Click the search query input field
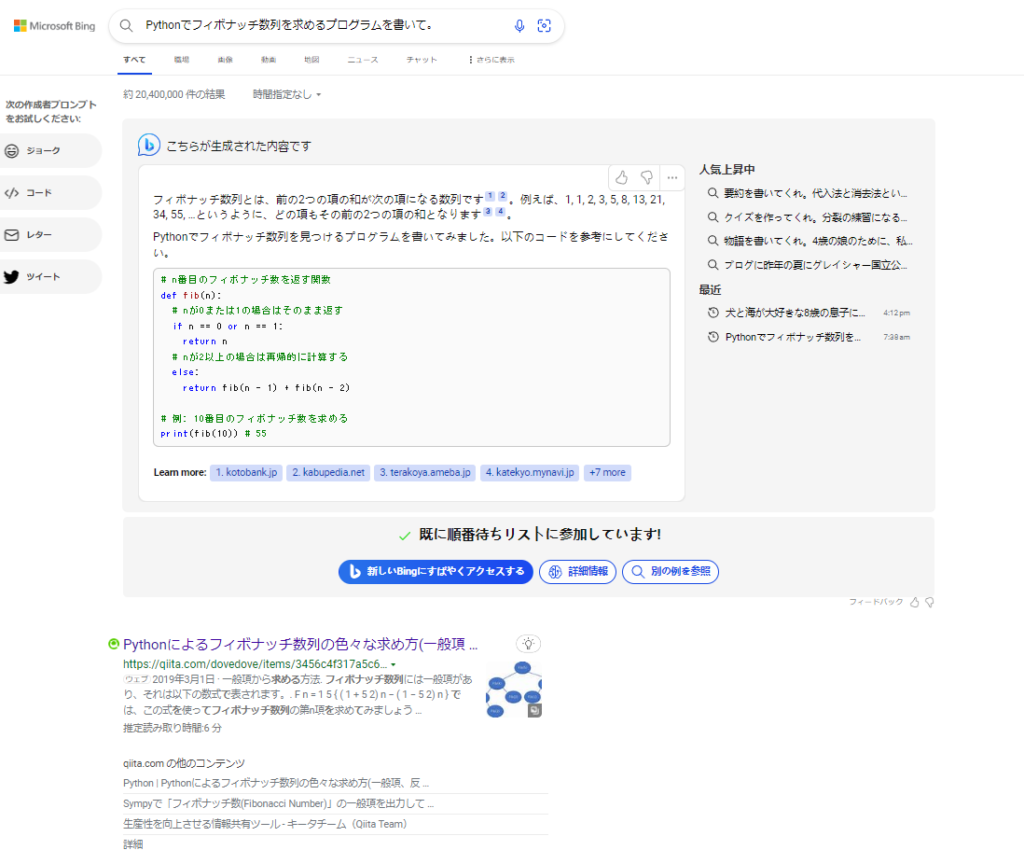Image resolution: width=1024 pixels, height=864 pixels. [323, 25]
